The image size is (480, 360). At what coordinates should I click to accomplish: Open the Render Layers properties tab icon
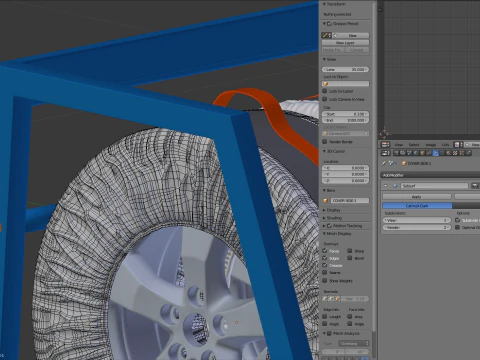403,153
